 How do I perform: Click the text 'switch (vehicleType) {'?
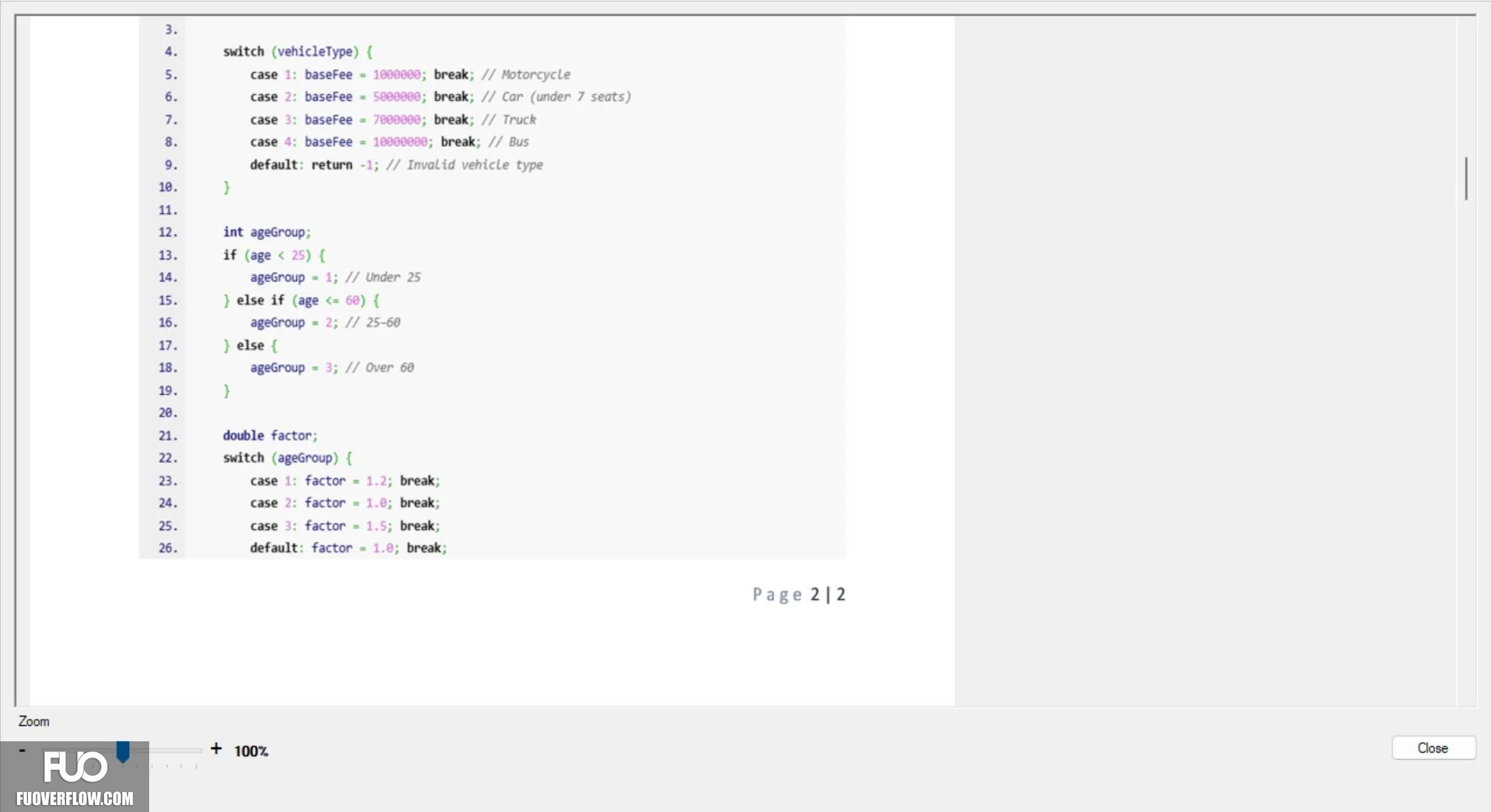click(x=298, y=51)
